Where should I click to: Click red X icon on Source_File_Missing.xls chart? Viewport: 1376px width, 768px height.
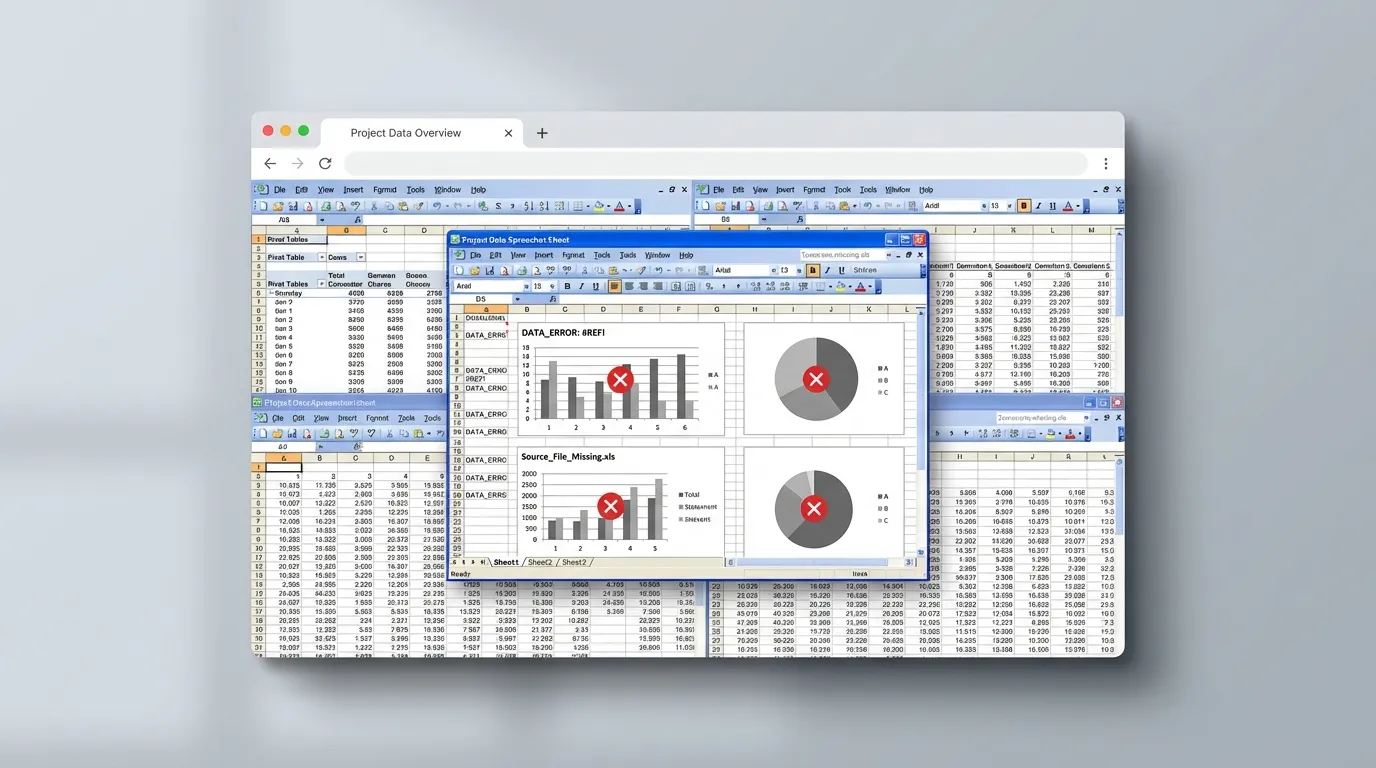tap(610, 506)
